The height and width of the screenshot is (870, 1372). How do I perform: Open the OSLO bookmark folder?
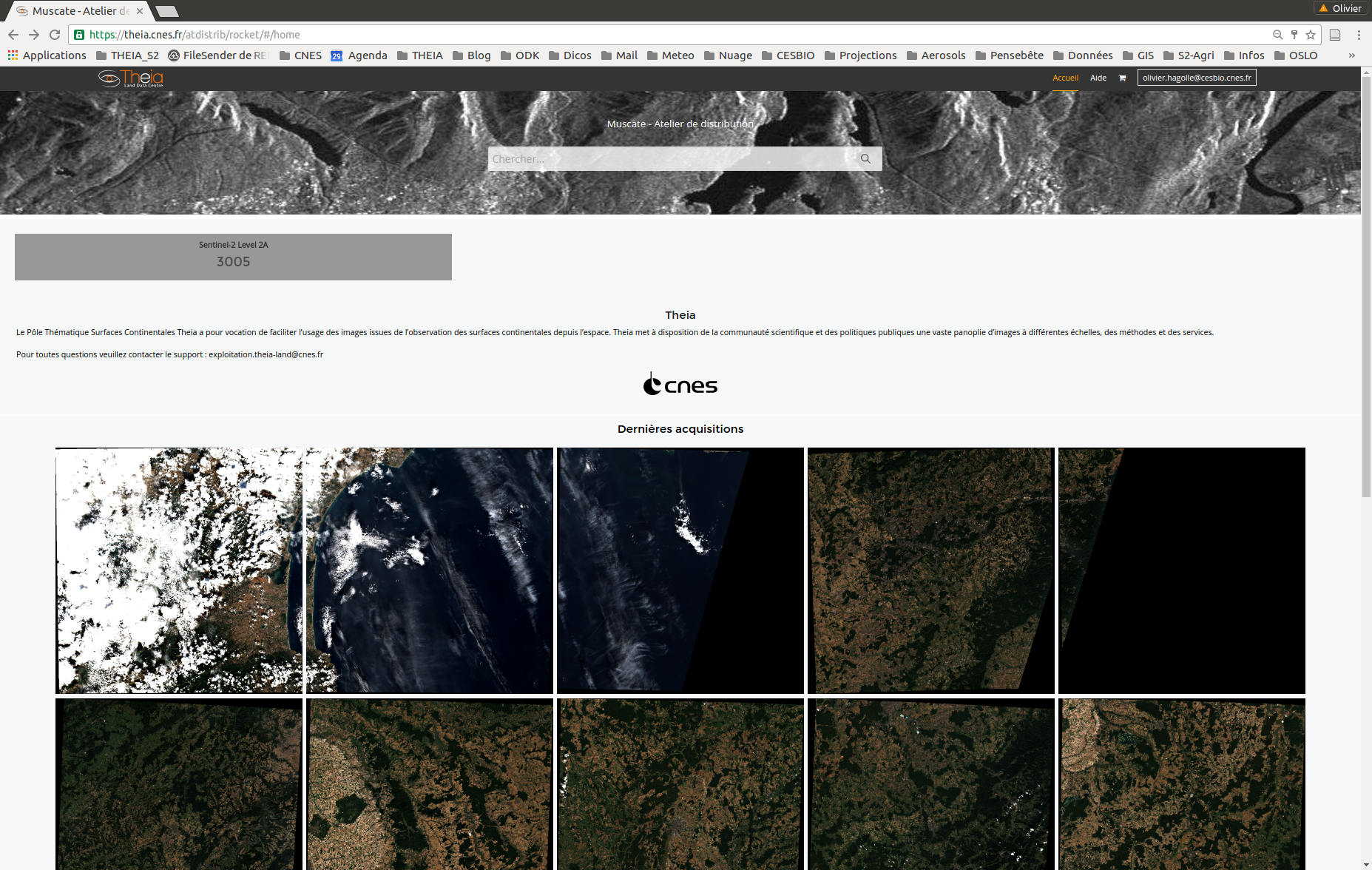click(1296, 55)
